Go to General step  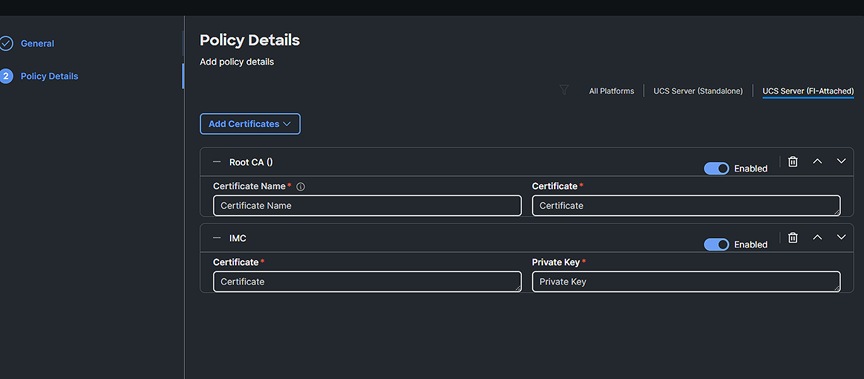37,44
